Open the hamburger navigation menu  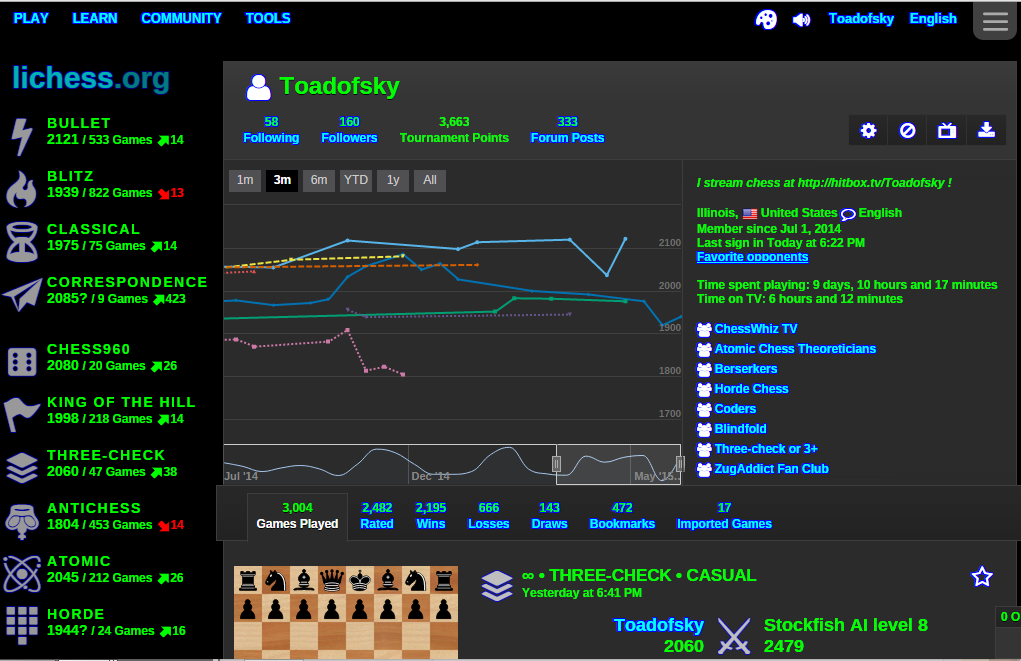[994, 20]
